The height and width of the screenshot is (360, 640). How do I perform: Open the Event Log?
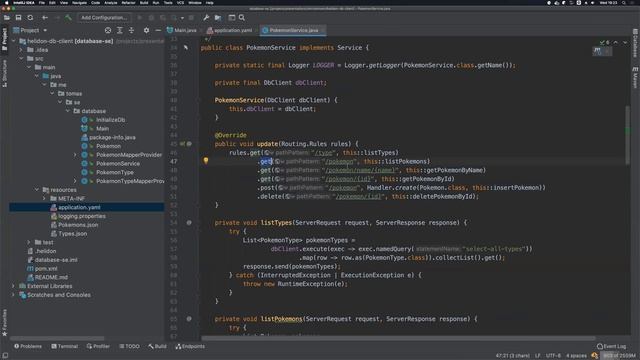611,346
